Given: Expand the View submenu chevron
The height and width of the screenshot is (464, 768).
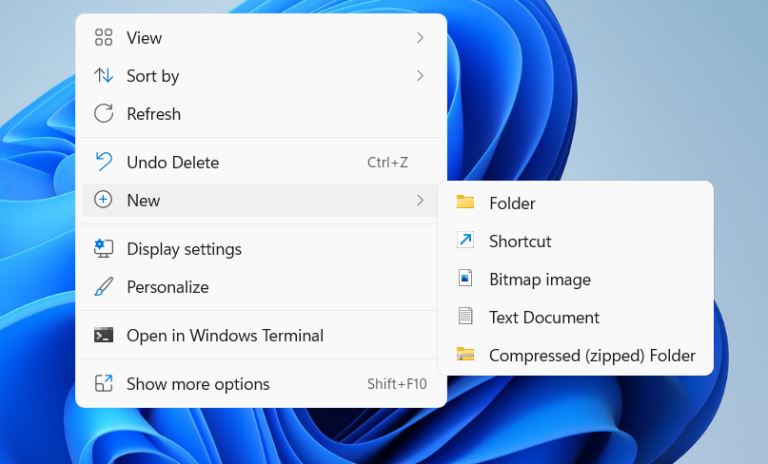Looking at the screenshot, I should pos(420,38).
